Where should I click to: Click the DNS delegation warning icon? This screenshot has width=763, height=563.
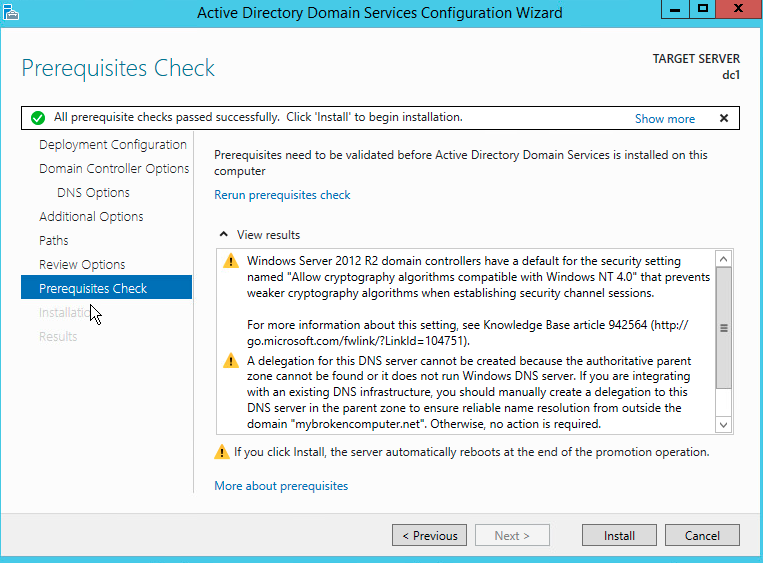click(x=231, y=361)
